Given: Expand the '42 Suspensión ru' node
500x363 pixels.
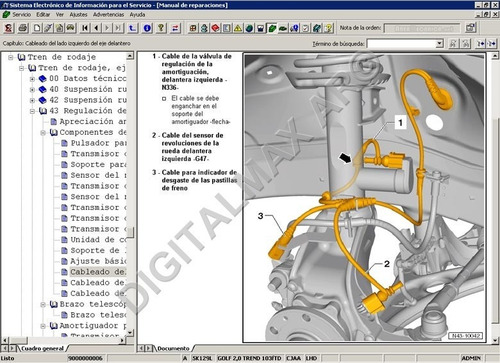Looking at the screenshot, I should [32, 100].
